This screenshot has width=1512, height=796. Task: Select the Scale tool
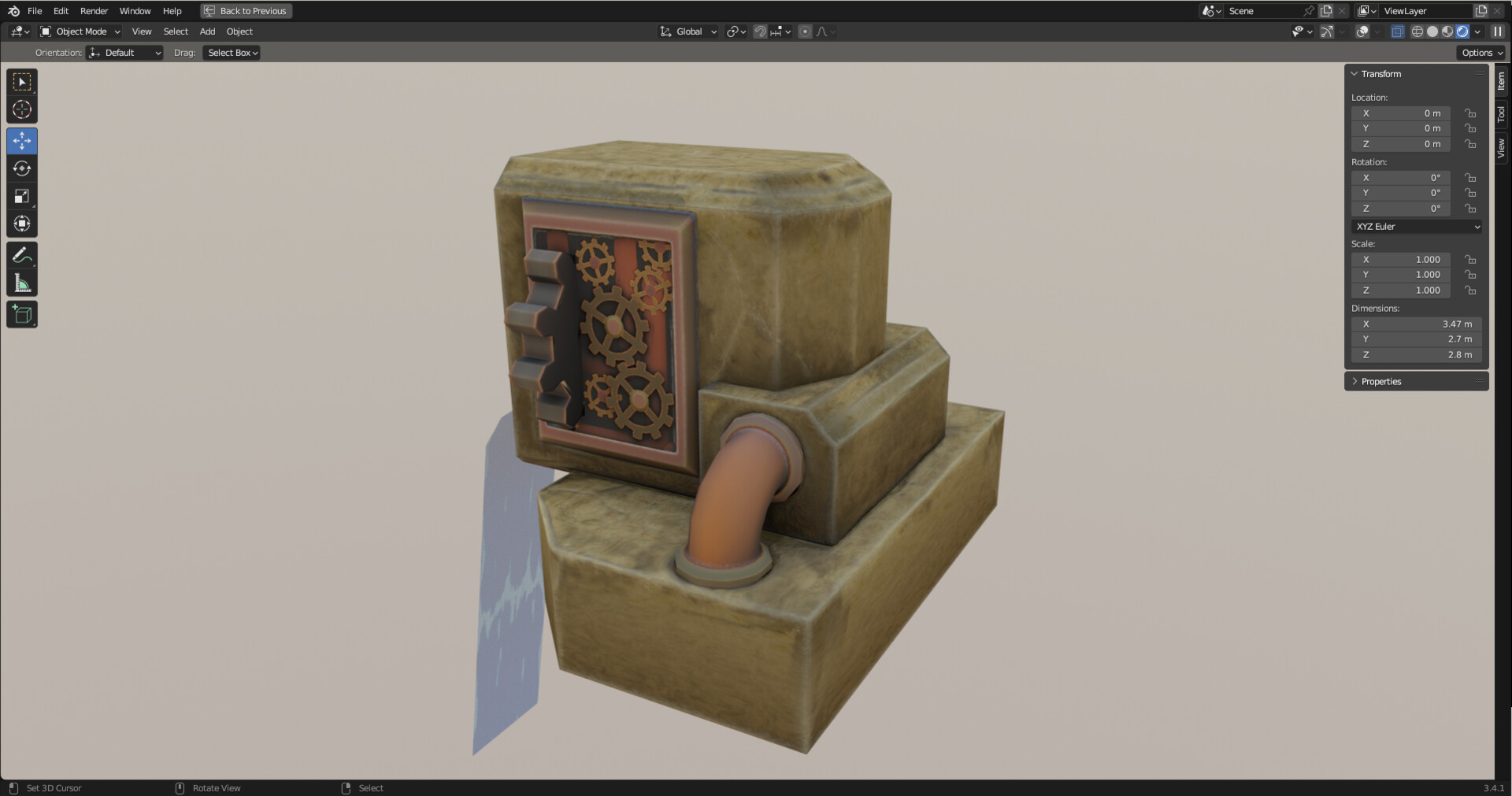point(22,196)
